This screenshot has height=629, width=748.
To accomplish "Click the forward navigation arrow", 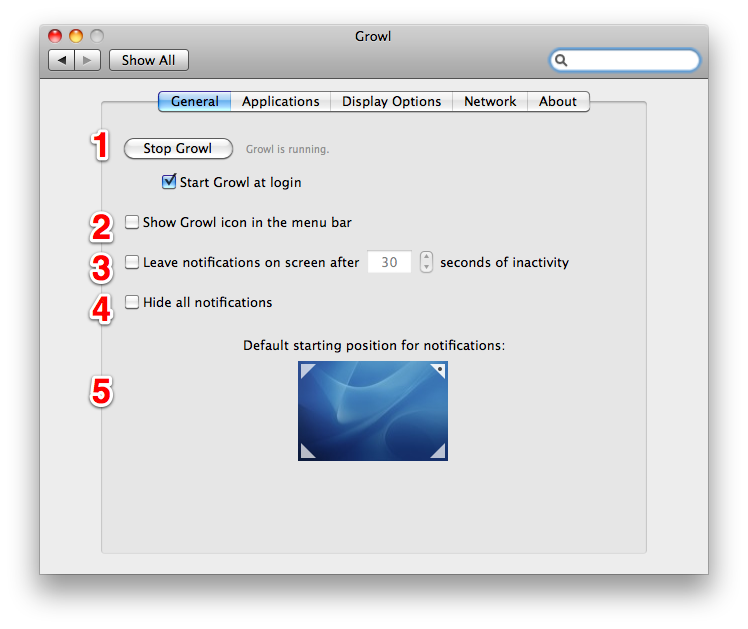I will pos(88,60).
